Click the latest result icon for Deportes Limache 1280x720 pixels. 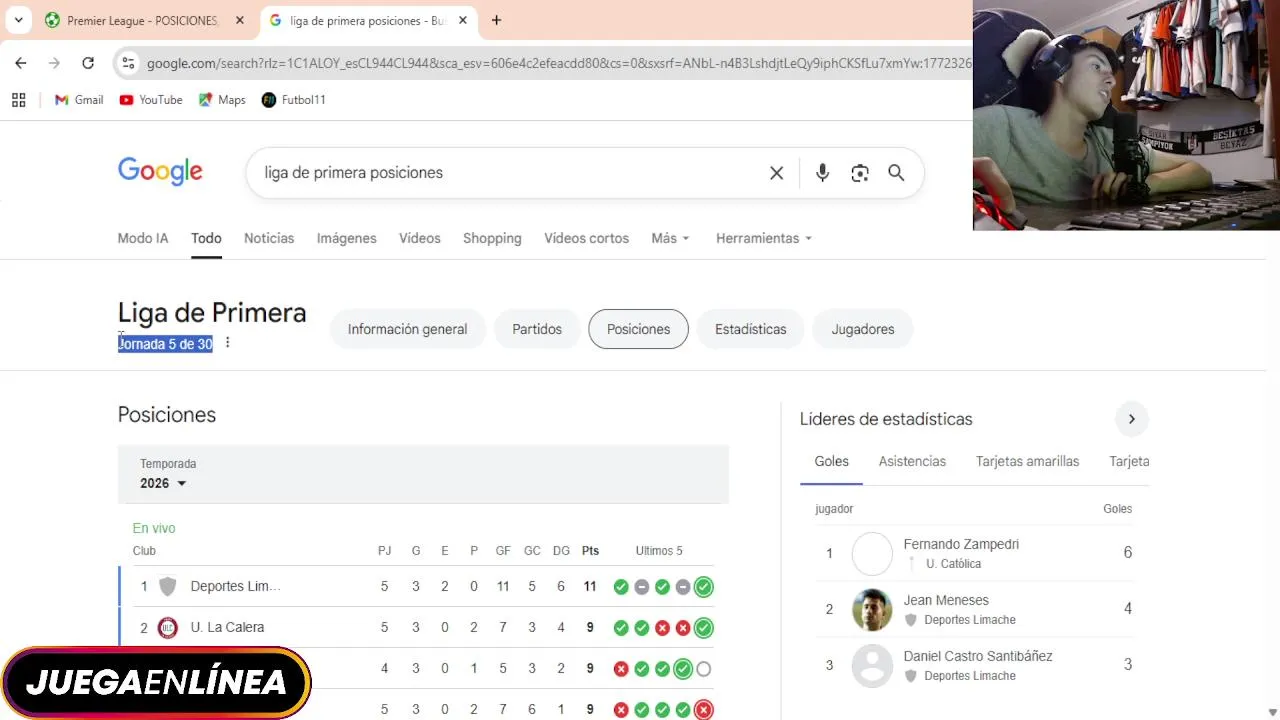coord(704,587)
